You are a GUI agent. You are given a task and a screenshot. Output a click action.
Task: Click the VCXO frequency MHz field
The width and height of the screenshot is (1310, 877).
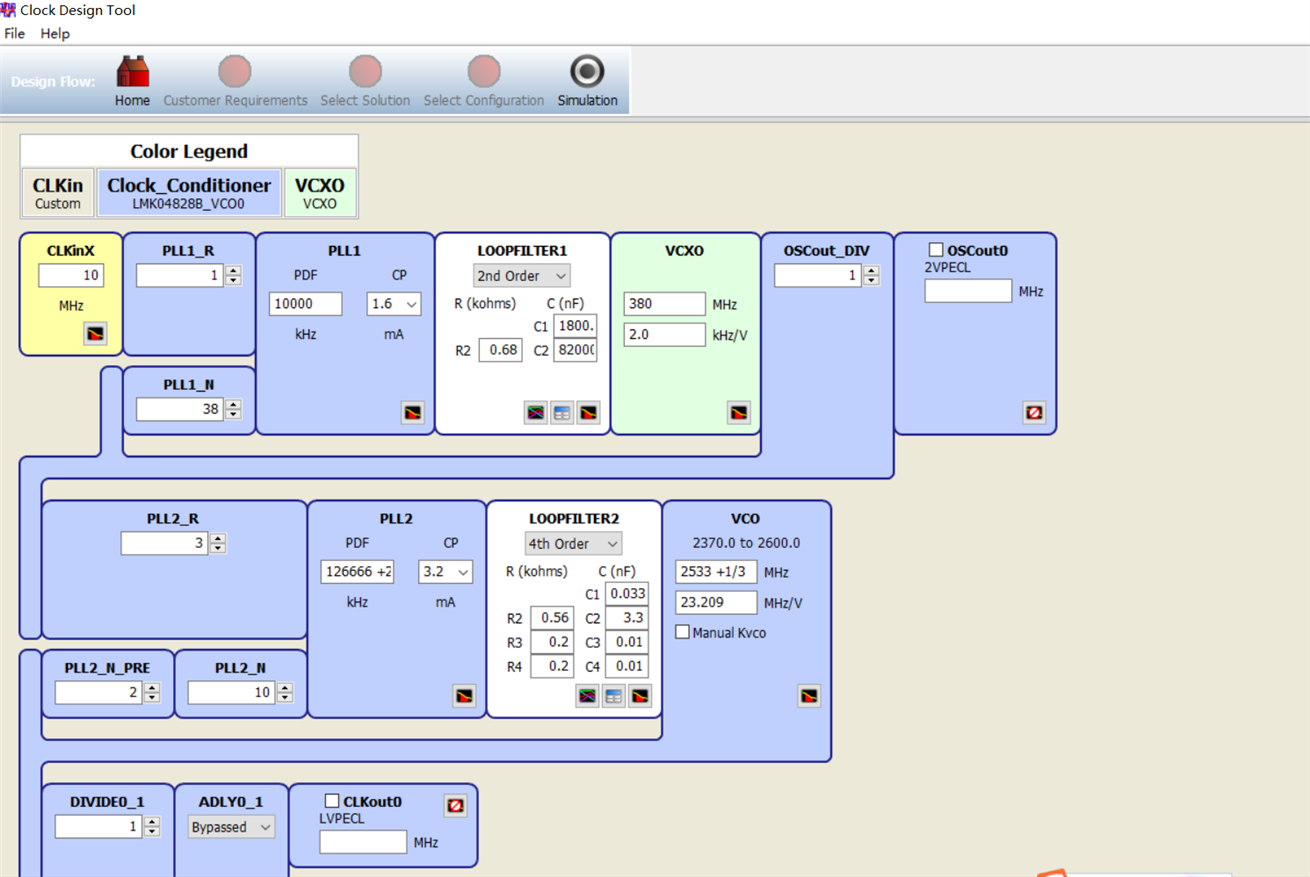pos(665,304)
